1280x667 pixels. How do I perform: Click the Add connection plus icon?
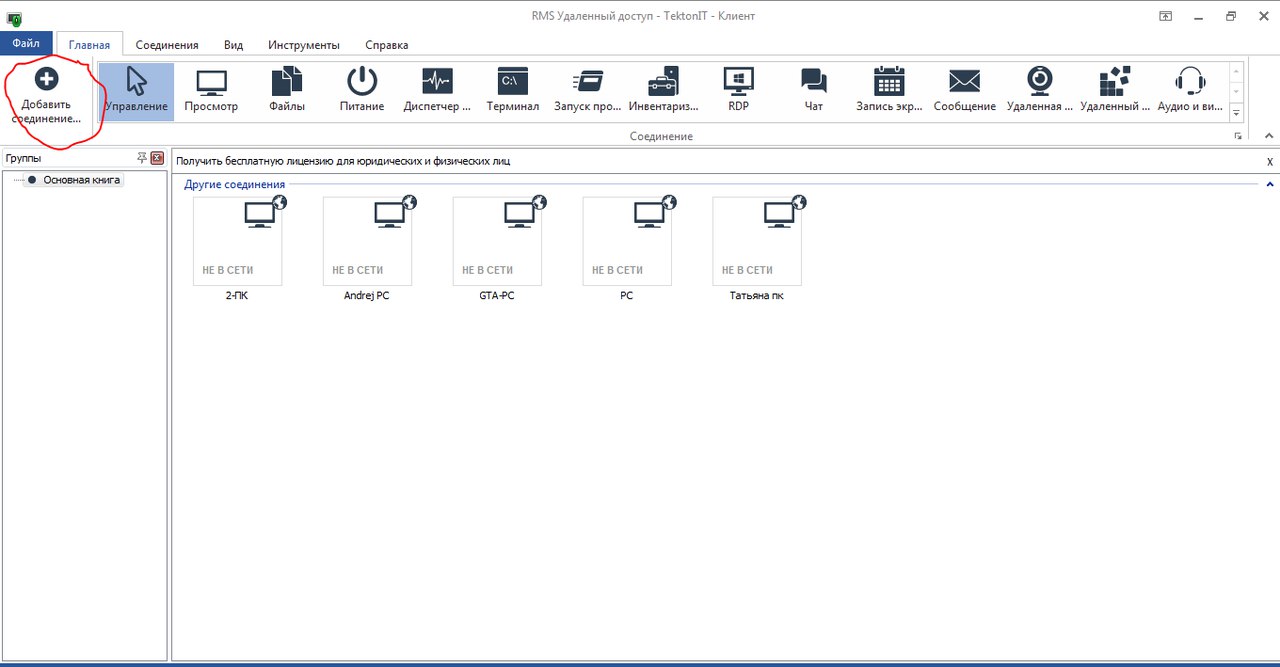point(46,79)
